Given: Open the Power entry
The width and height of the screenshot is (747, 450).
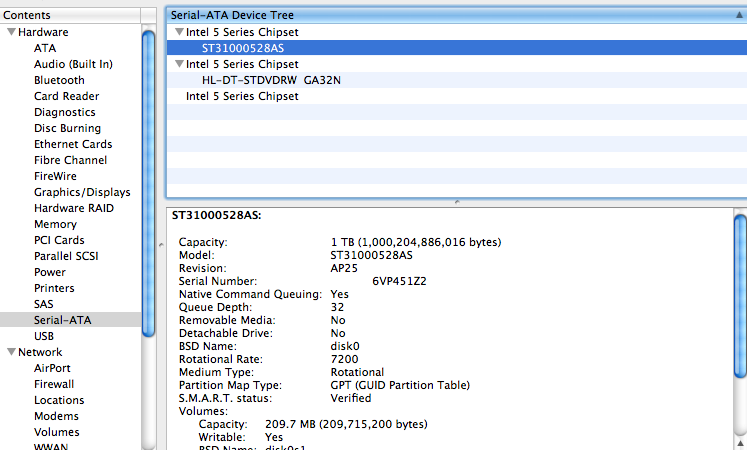Looking at the screenshot, I should [50, 272].
